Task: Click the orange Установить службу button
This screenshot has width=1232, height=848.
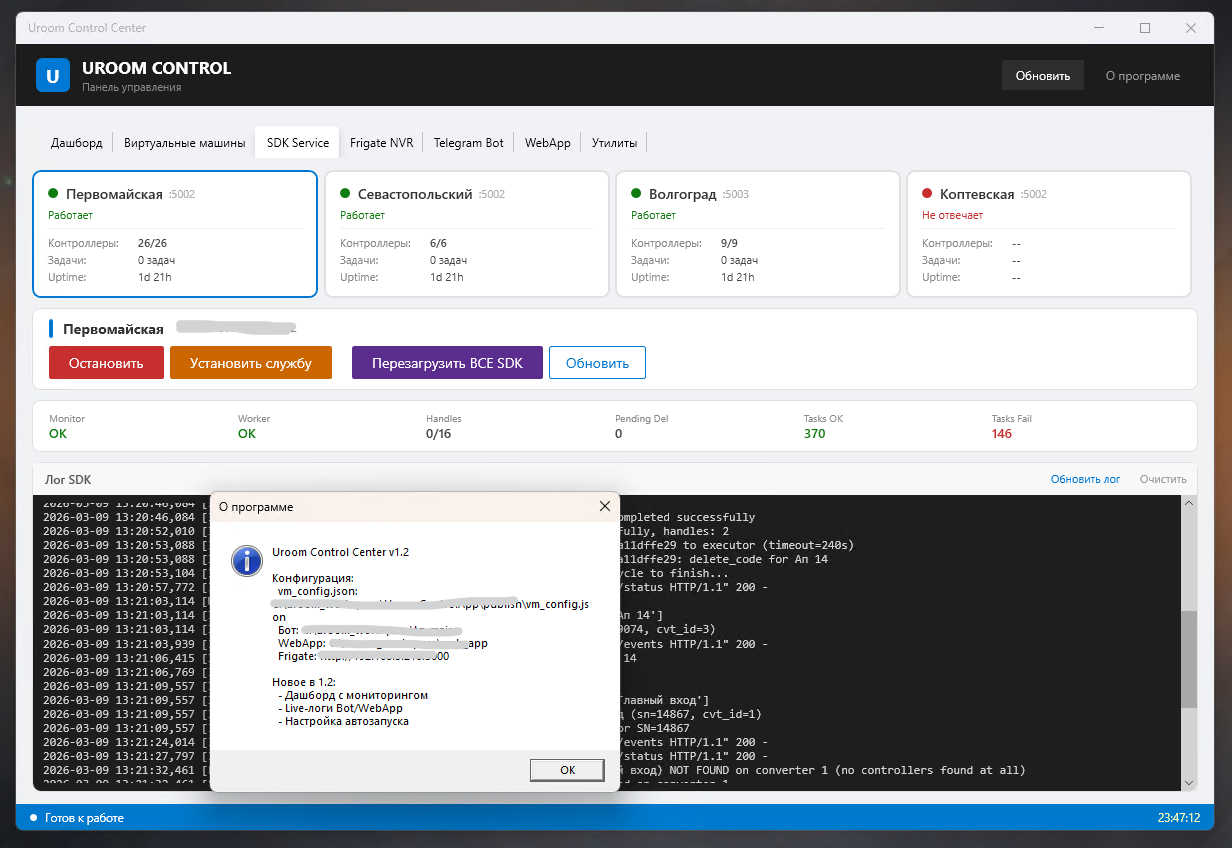Action: click(250, 363)
